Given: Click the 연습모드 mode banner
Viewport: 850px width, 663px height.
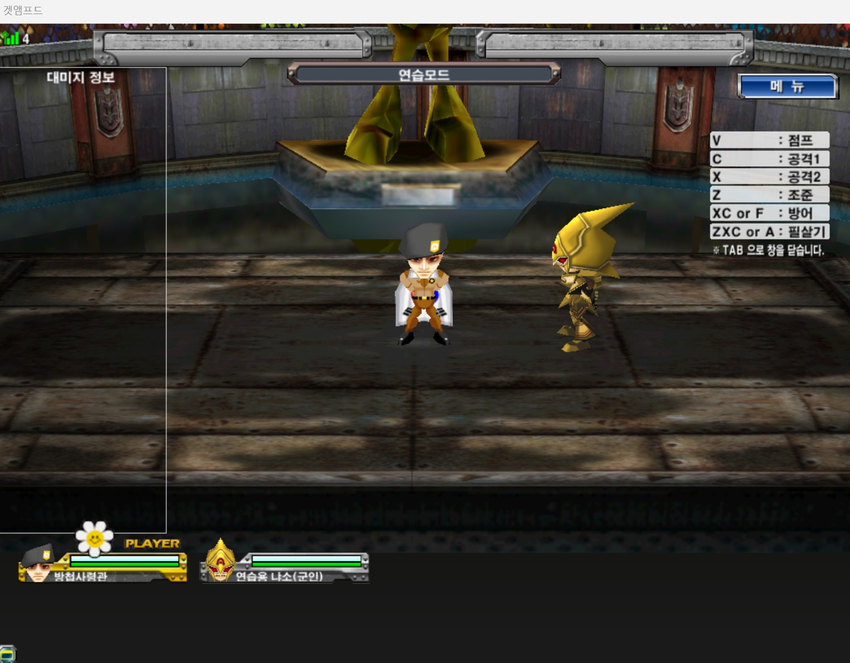Looking at the screenshot, I should pyautogui.click(x=423, y=74).
